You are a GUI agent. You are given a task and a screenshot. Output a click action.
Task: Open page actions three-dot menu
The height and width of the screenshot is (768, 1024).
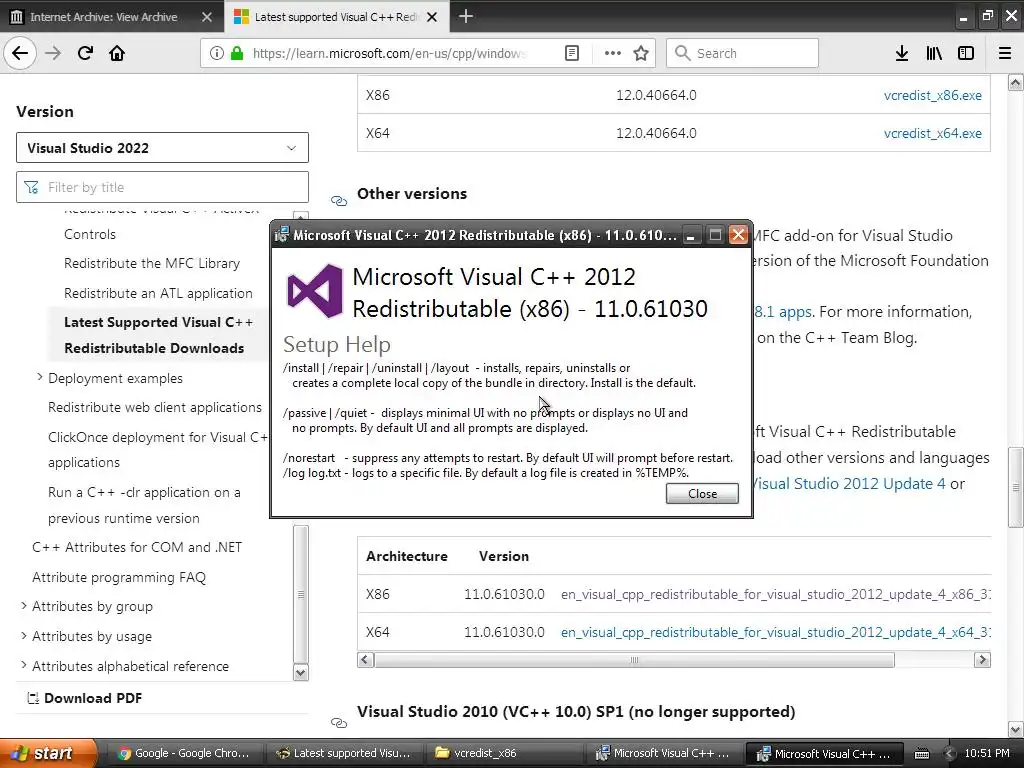pos(613,53)
